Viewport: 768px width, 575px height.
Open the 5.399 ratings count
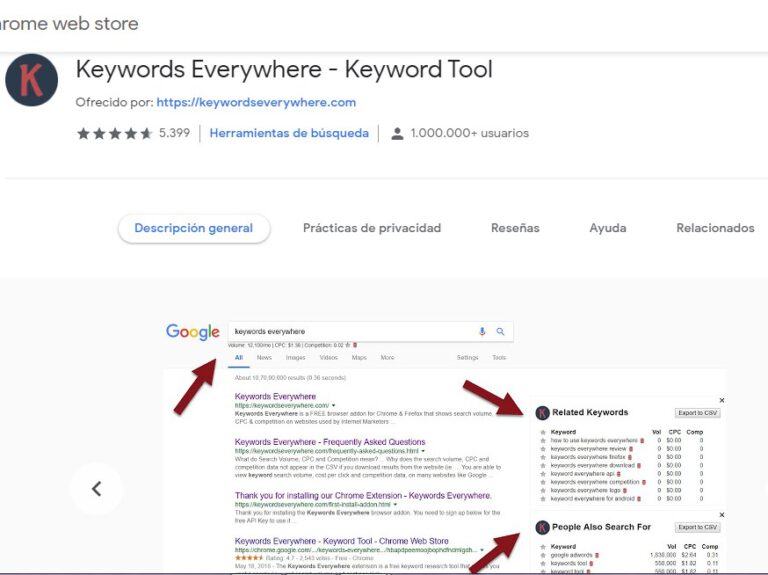[174, 133]
